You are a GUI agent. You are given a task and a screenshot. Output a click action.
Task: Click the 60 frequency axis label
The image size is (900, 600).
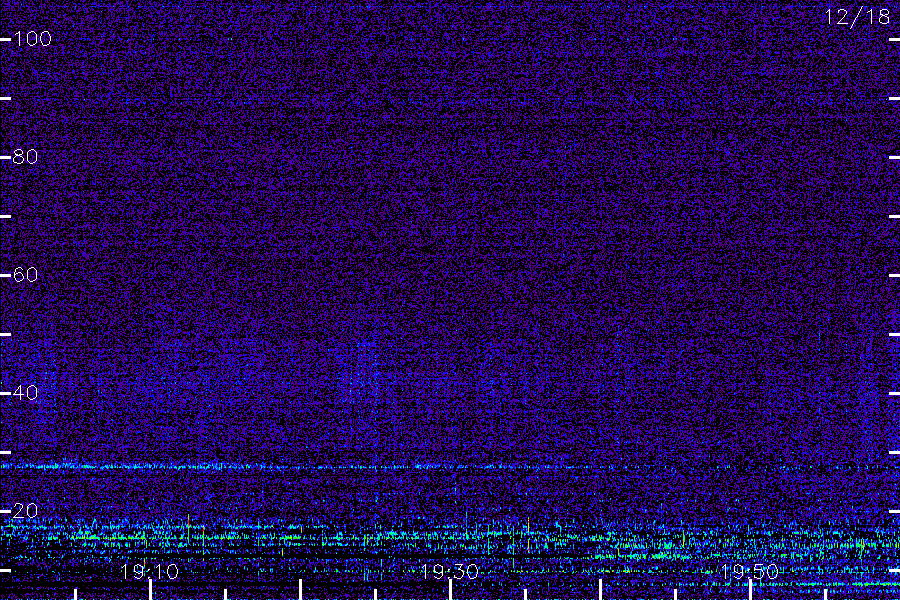click(x=25, y=274)
